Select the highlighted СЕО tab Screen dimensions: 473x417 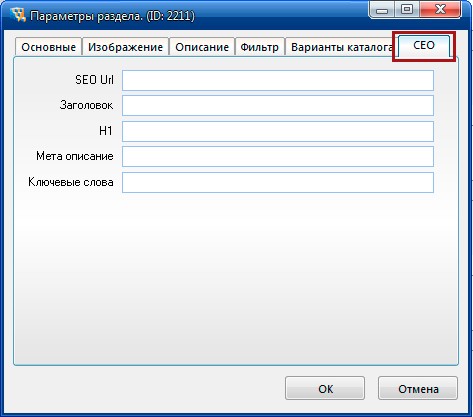[x=424, y=46]
